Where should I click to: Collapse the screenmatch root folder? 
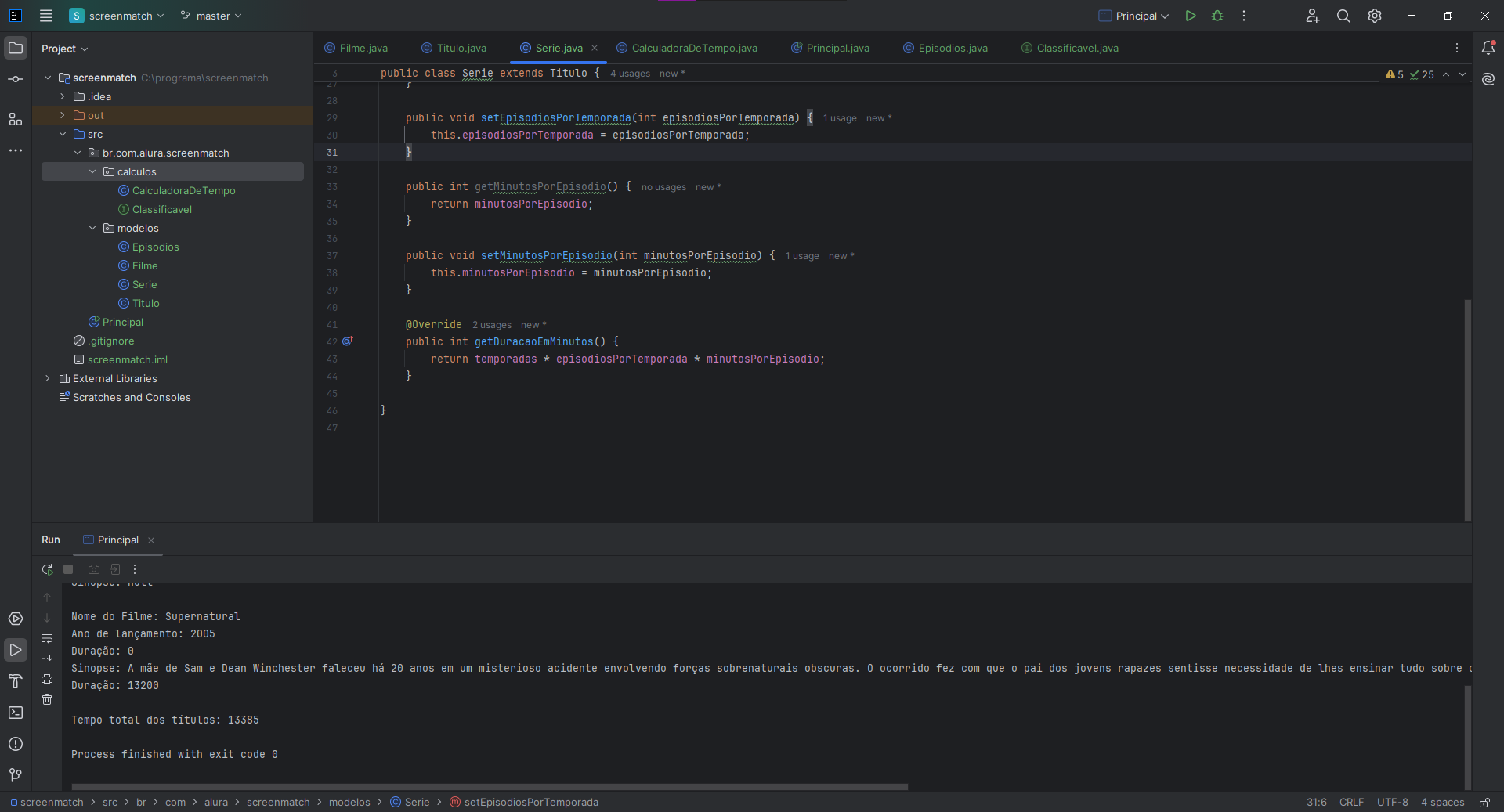48,78
